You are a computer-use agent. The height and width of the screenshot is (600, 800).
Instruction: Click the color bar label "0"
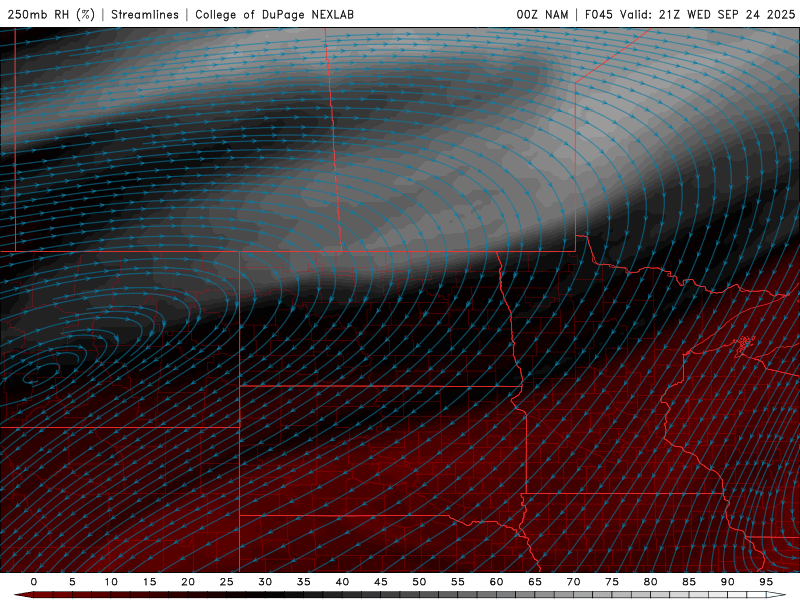pyautogui.click(x=34, y=582)
